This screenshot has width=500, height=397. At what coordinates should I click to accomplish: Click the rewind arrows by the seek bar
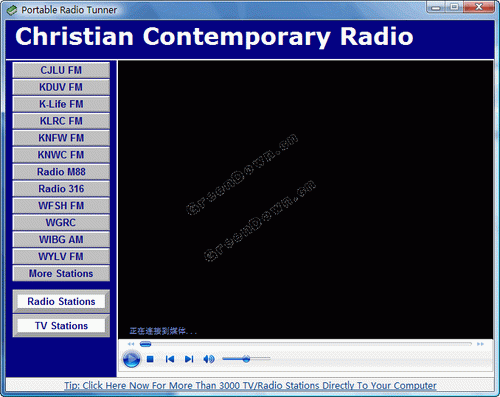(x=131, y=344)
